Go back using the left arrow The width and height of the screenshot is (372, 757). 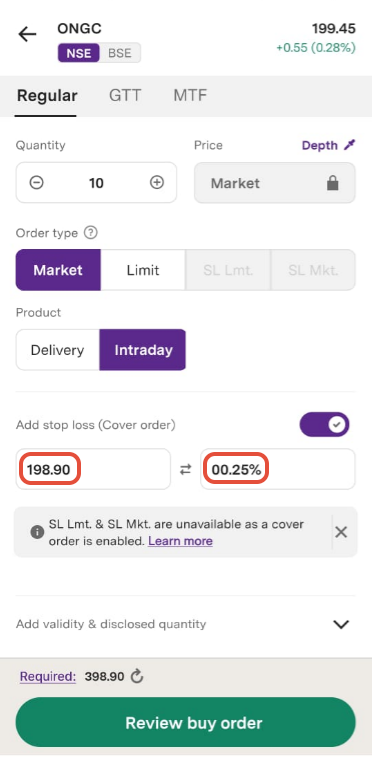click(27, 34)
